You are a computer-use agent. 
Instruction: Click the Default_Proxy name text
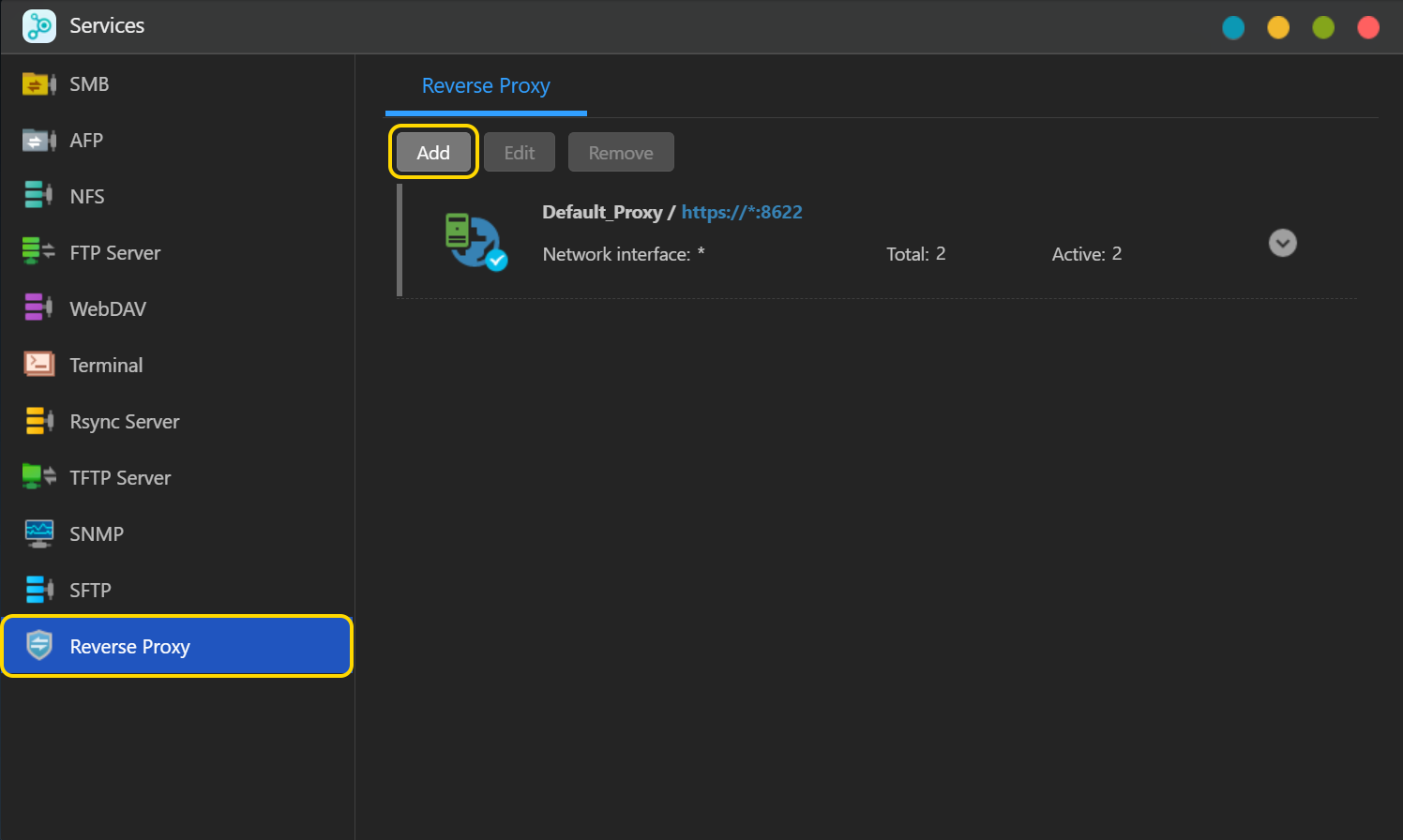click(x=602, y=212)
